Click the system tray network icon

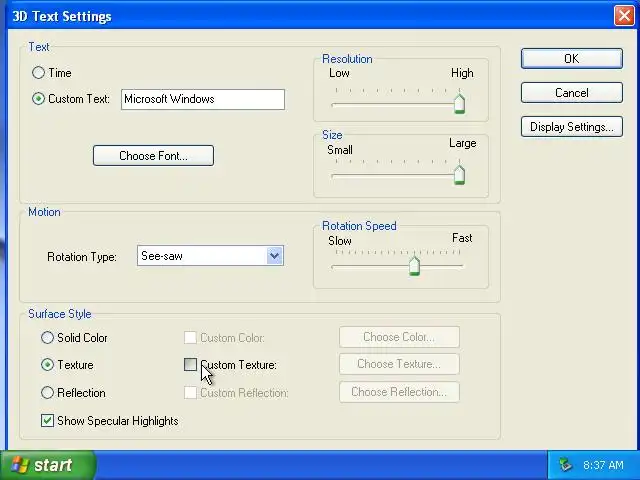point(565,465)
